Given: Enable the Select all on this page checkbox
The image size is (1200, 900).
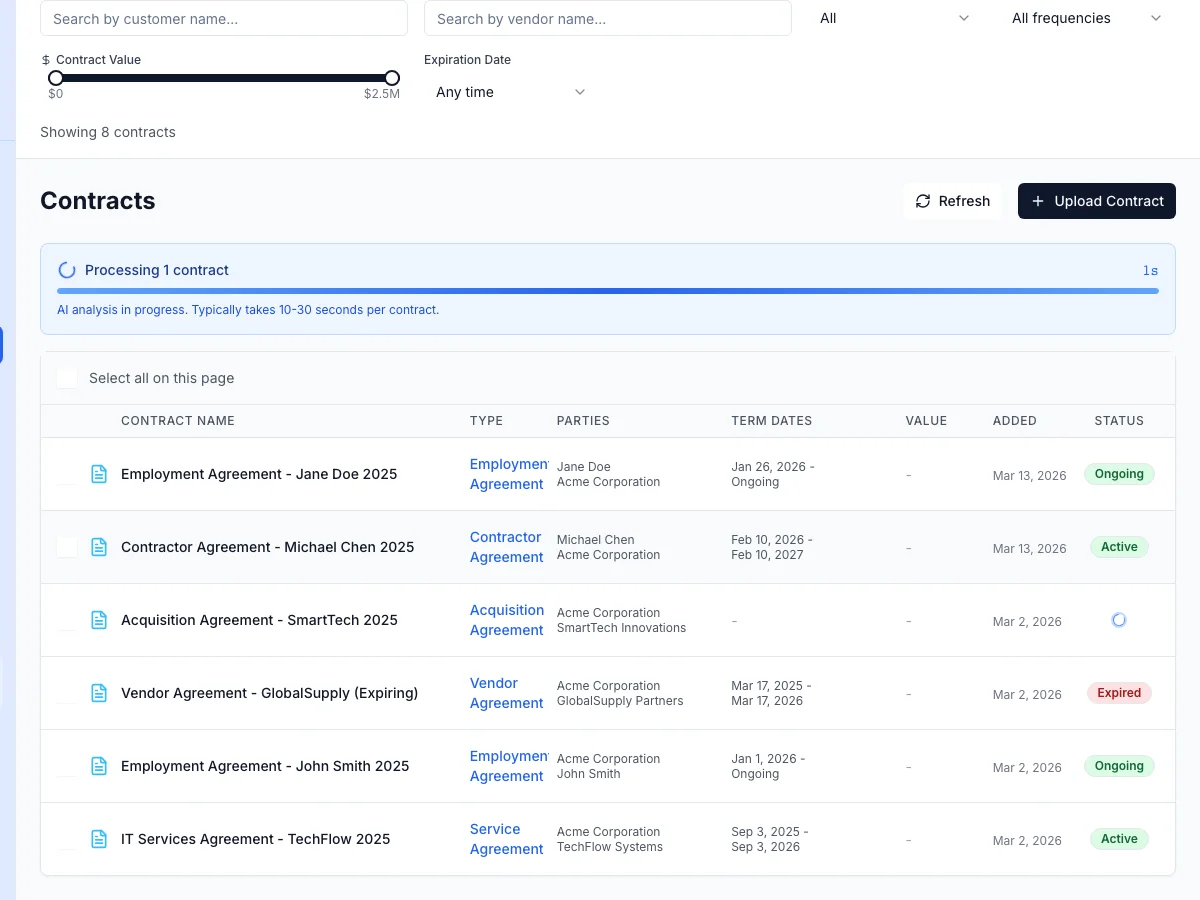Looking at the screenshot, I should point(66,378).
